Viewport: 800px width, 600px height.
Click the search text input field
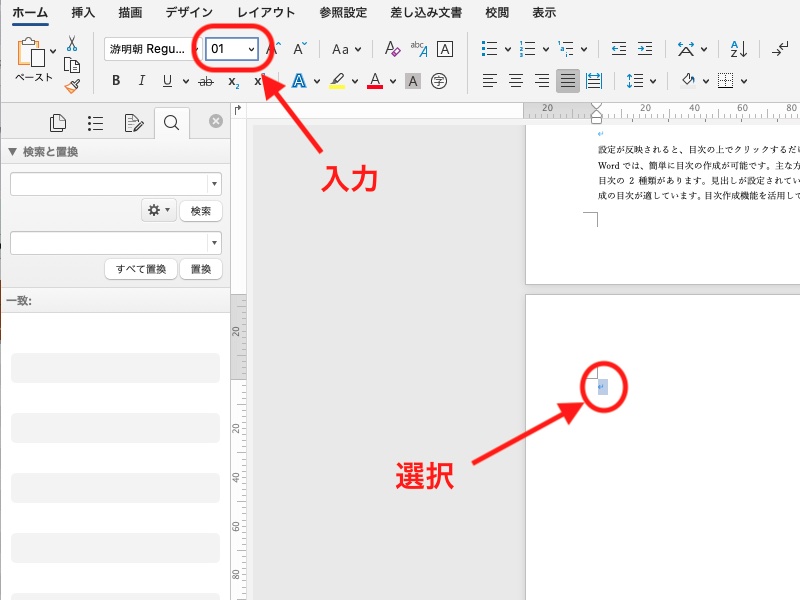coord(109,184)
